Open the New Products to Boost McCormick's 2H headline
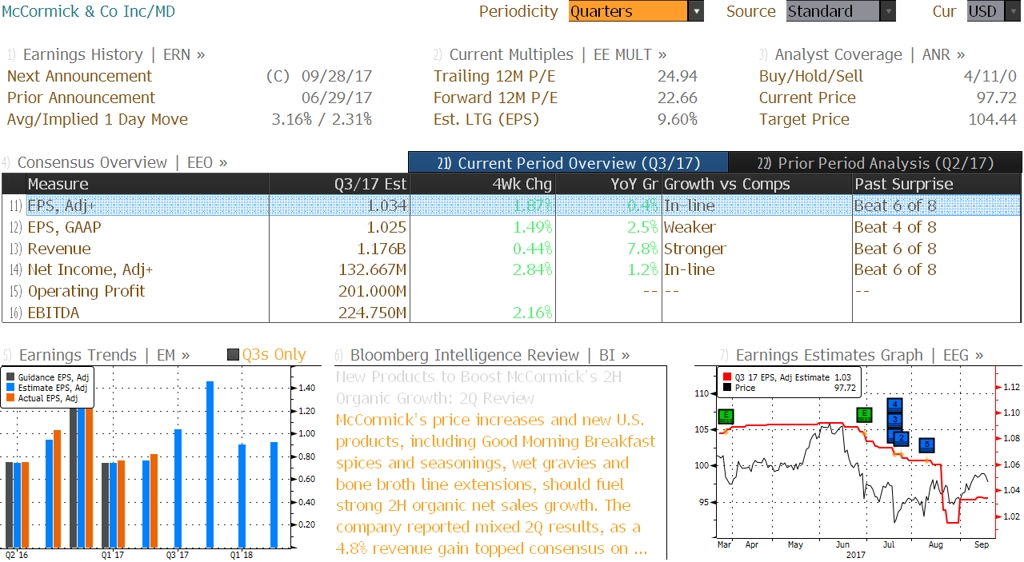Screen dimensions: 1024x562 [x=479, y=388]
